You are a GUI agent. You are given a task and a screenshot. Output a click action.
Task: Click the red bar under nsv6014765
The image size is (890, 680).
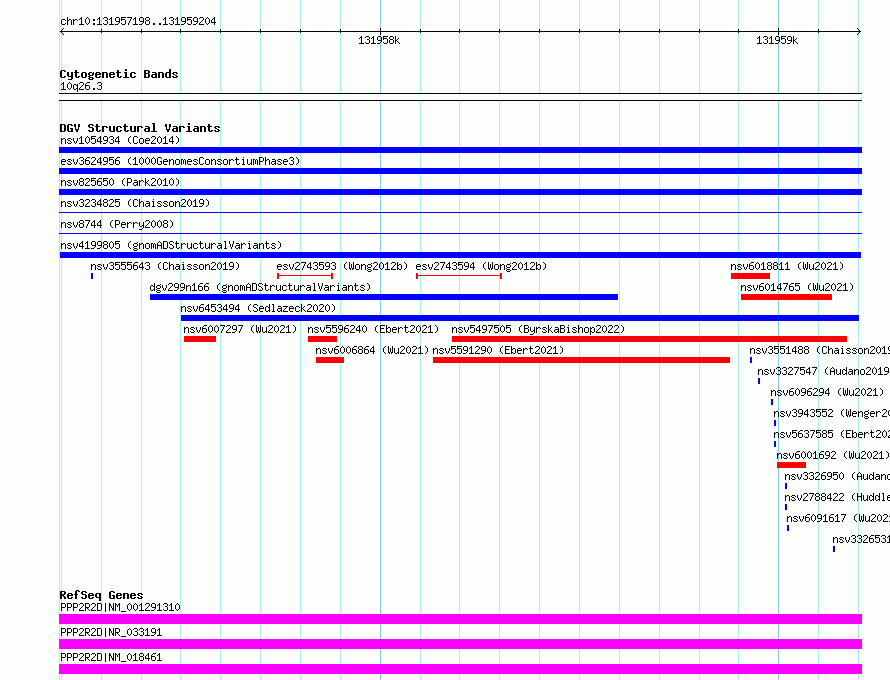tap(786, 297)
